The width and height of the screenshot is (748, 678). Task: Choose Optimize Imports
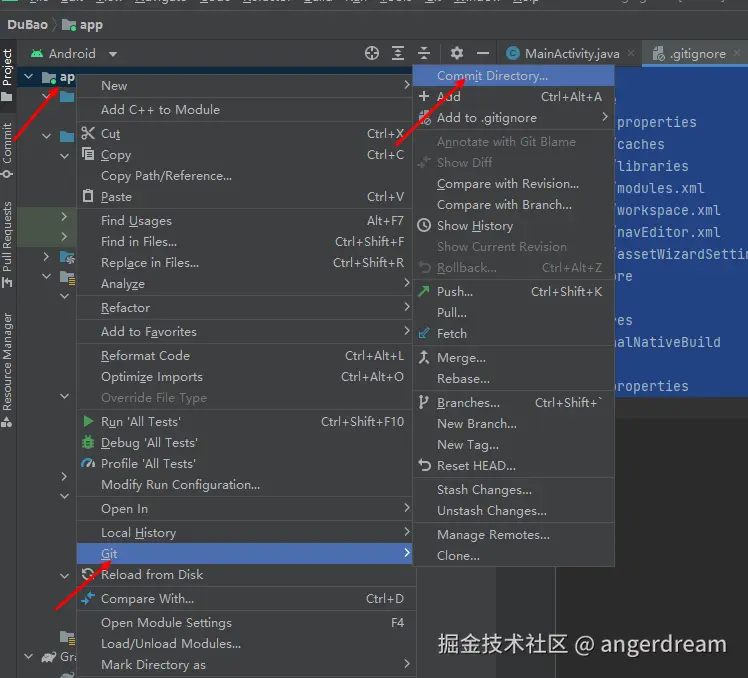244,376
